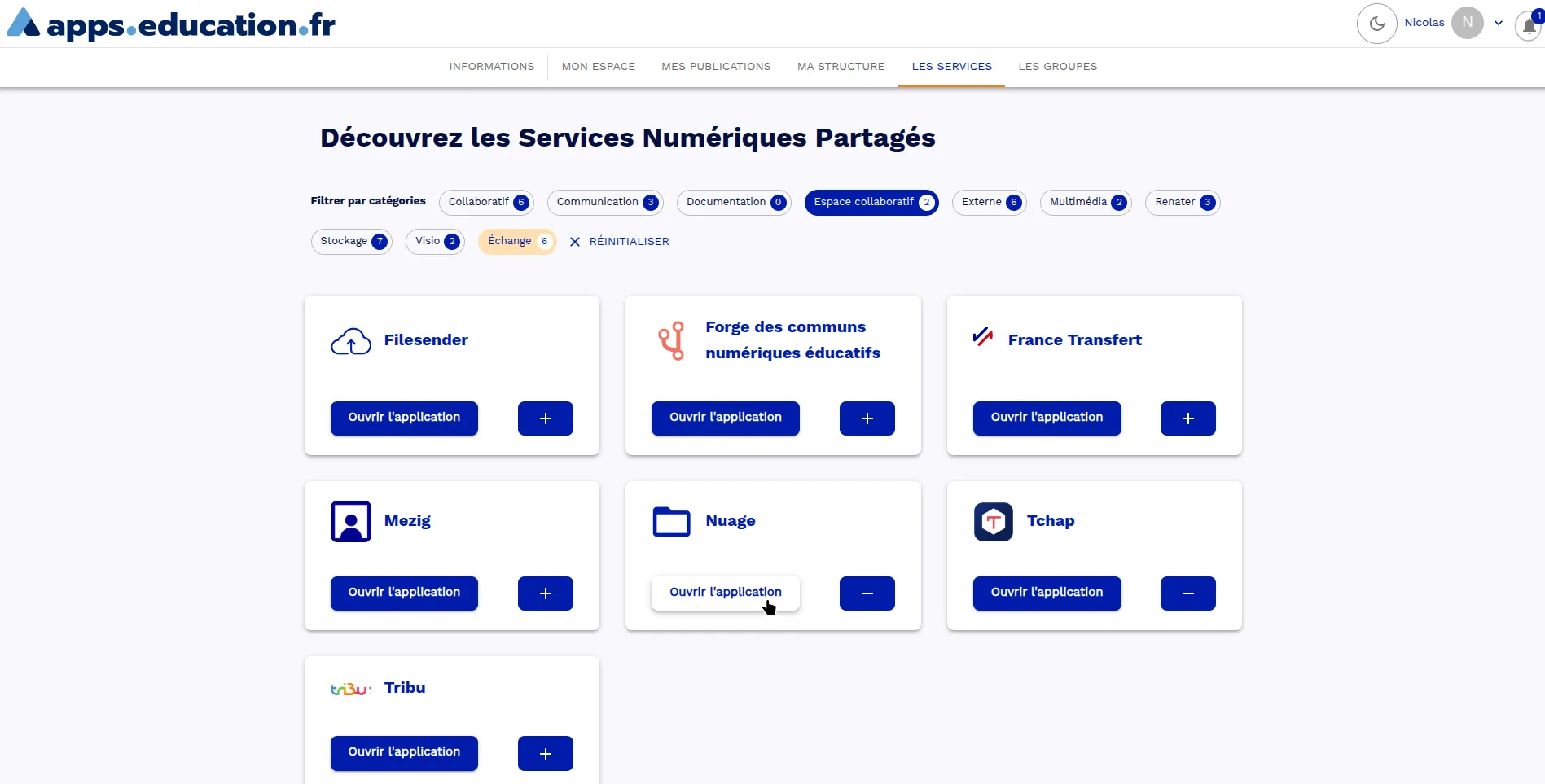This screenshot has height=784, width=1545.
Task: Click the Mezig card title
Action: [407, 521]
